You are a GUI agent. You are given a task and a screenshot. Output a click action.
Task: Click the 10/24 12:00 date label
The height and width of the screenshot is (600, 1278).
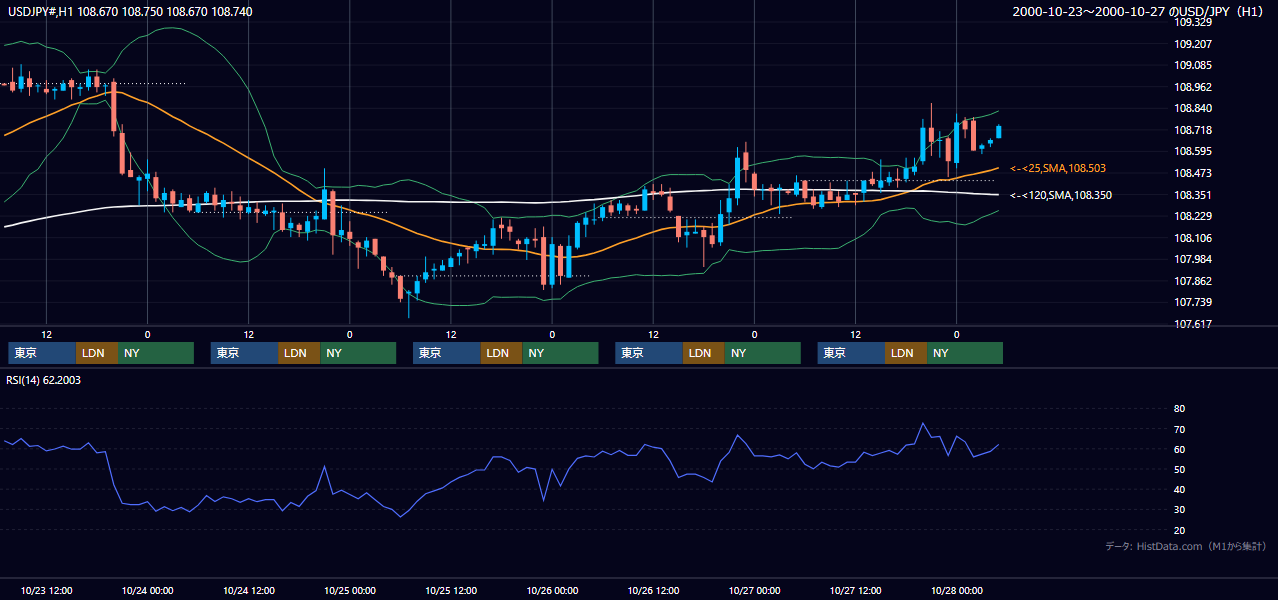pyautogui.click(x=248, y=590)
